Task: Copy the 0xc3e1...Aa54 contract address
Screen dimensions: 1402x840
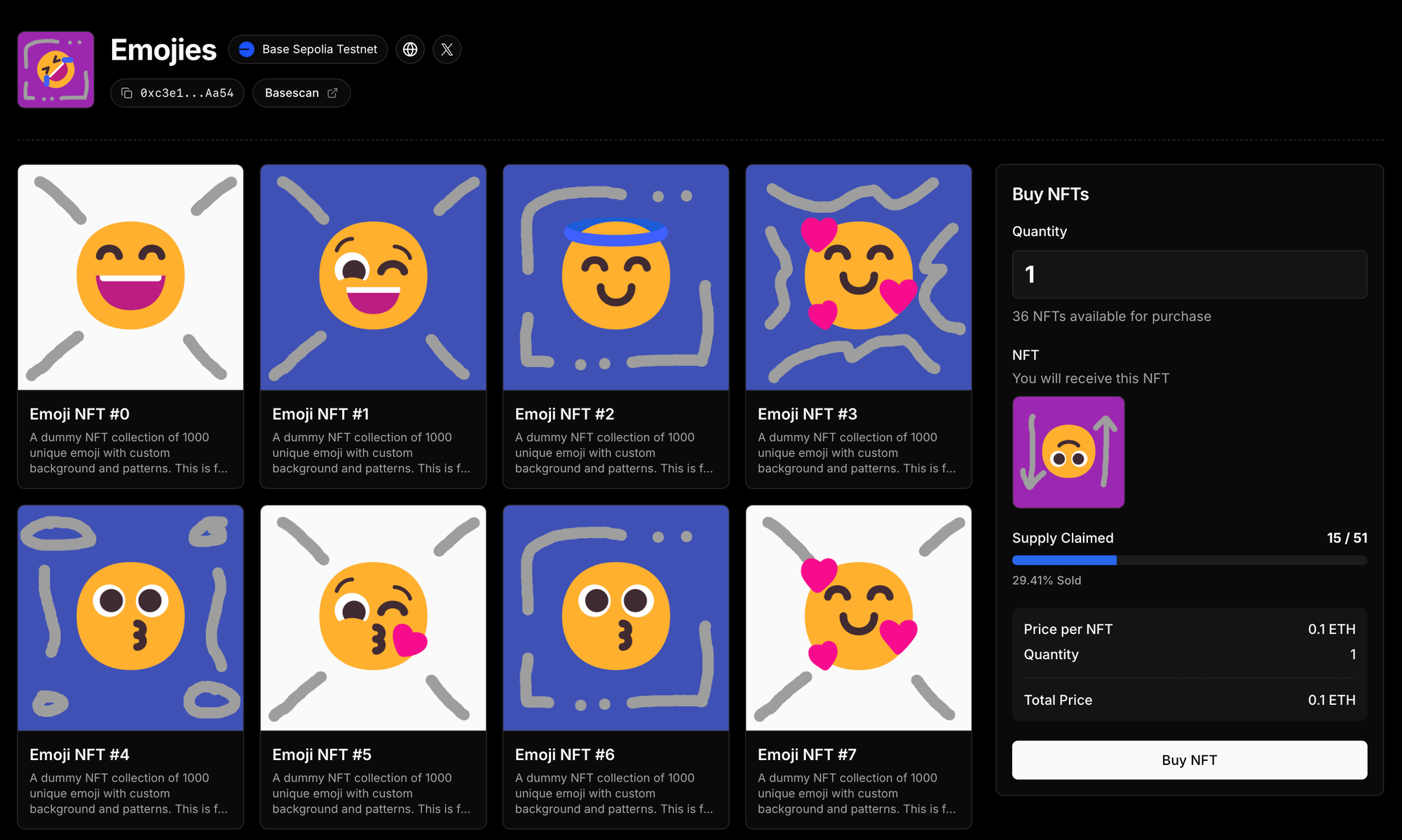Action: point(186,93)
